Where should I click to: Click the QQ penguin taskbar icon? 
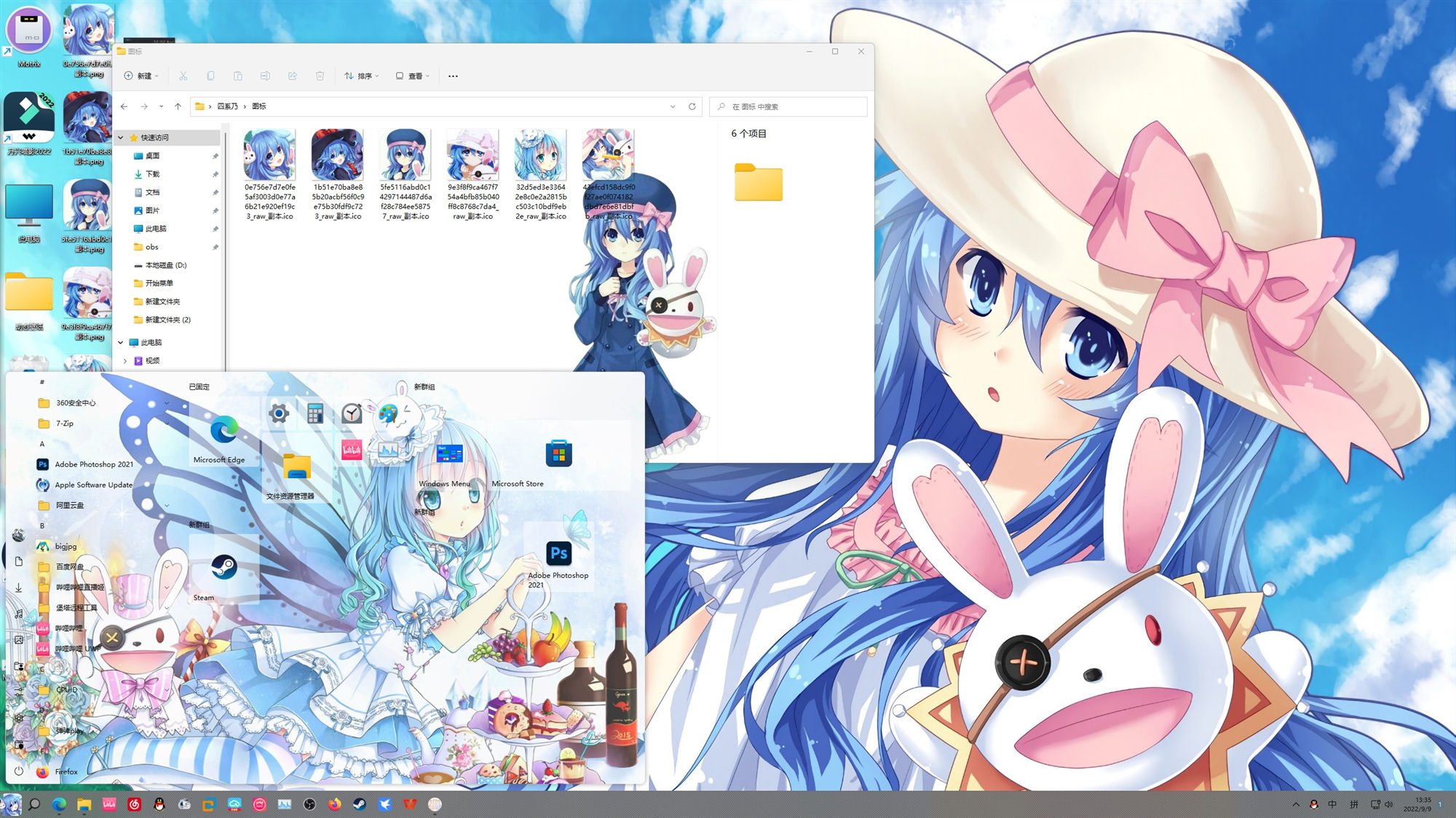159,804
